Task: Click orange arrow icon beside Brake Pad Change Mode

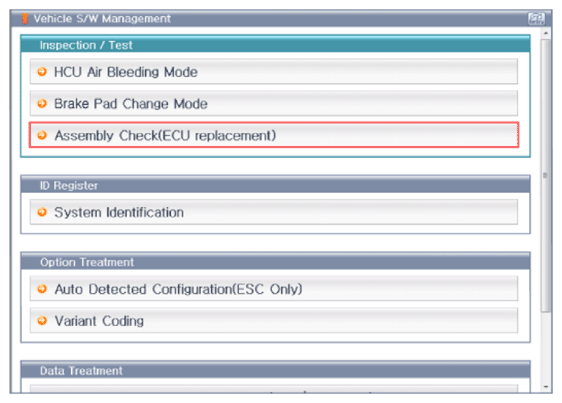Action: [x=42, y=104]
